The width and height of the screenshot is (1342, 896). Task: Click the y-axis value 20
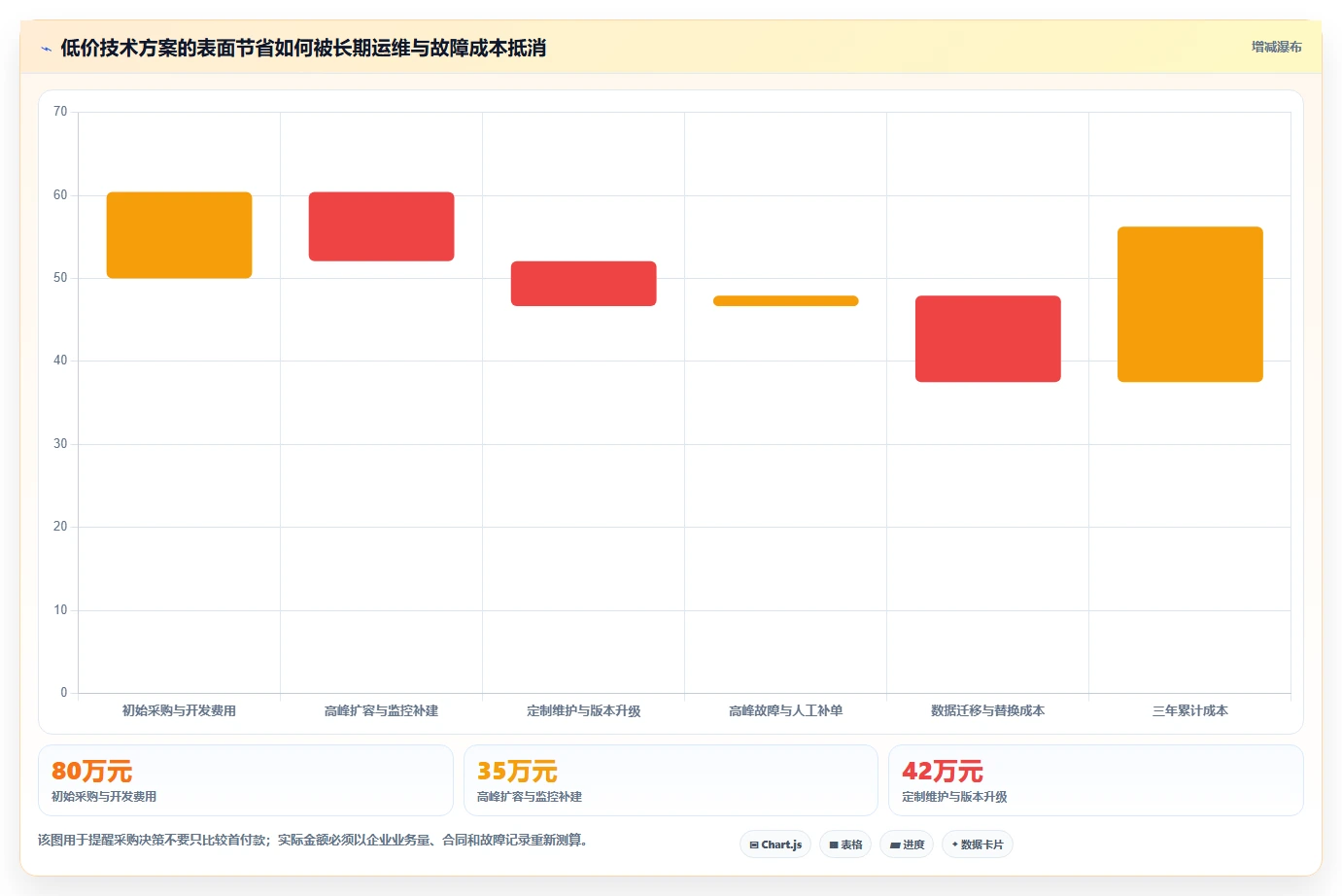click(x=60, y=527)
